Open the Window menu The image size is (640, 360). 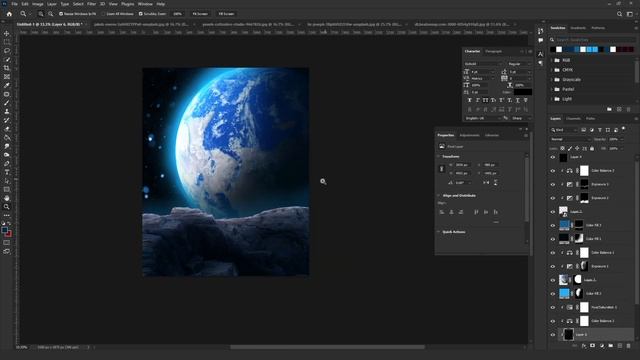coord(145,4)
